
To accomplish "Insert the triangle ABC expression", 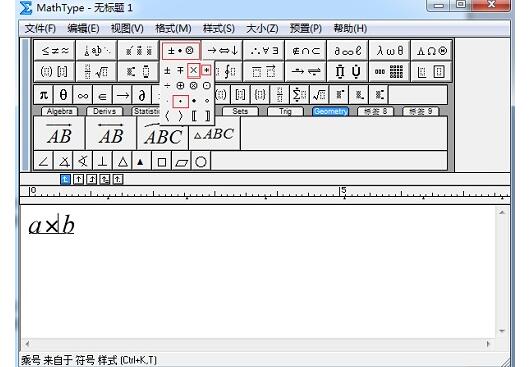I will point(214,133).
